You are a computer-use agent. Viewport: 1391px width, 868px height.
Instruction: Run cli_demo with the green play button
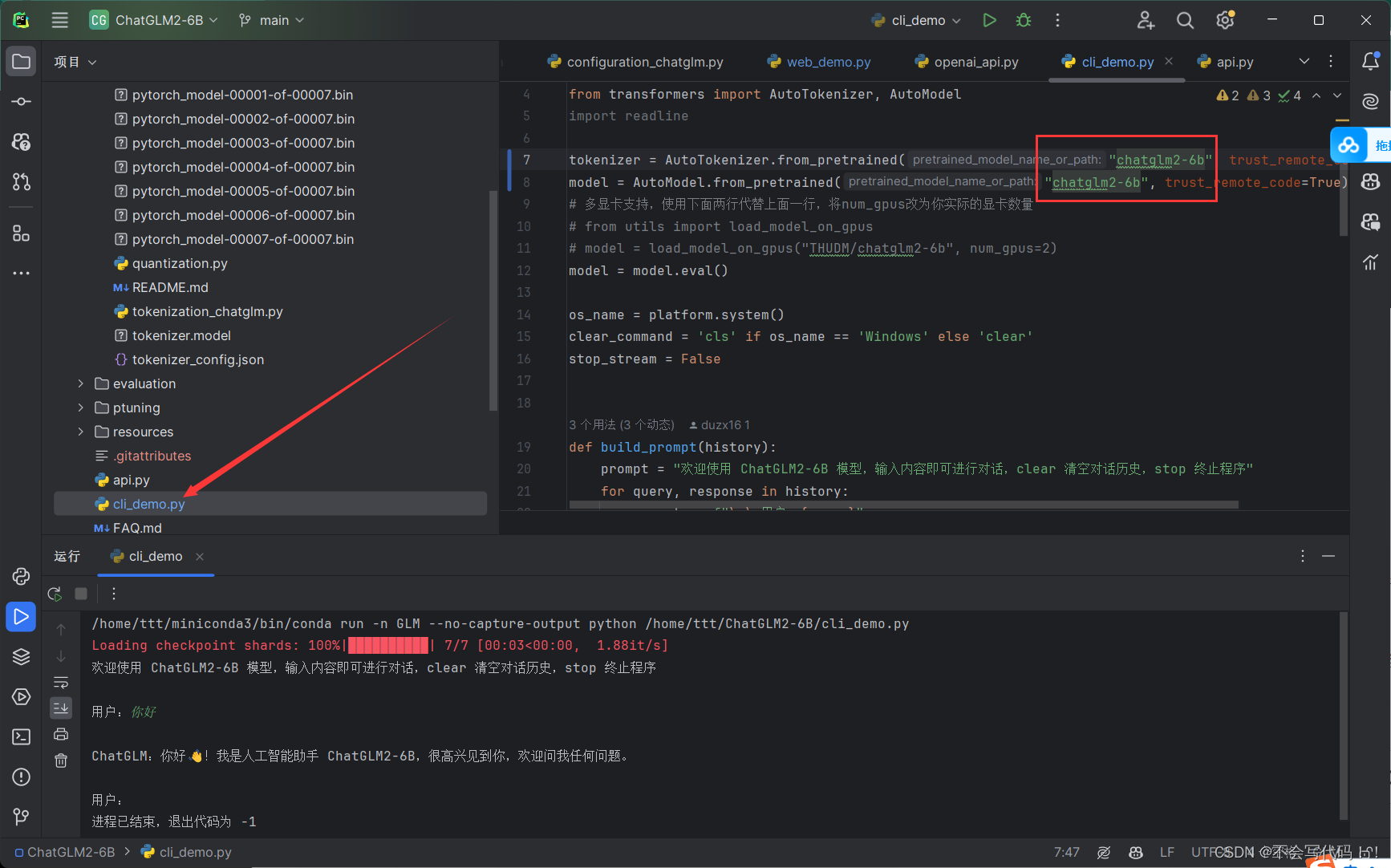[989, 20]
